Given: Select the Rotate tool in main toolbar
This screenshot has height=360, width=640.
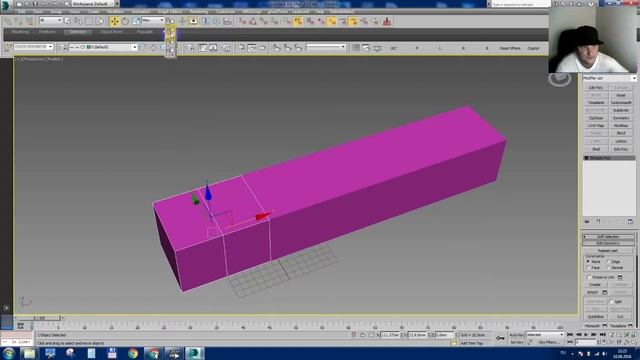Looking at the screenshot, I should click(125, 21).
